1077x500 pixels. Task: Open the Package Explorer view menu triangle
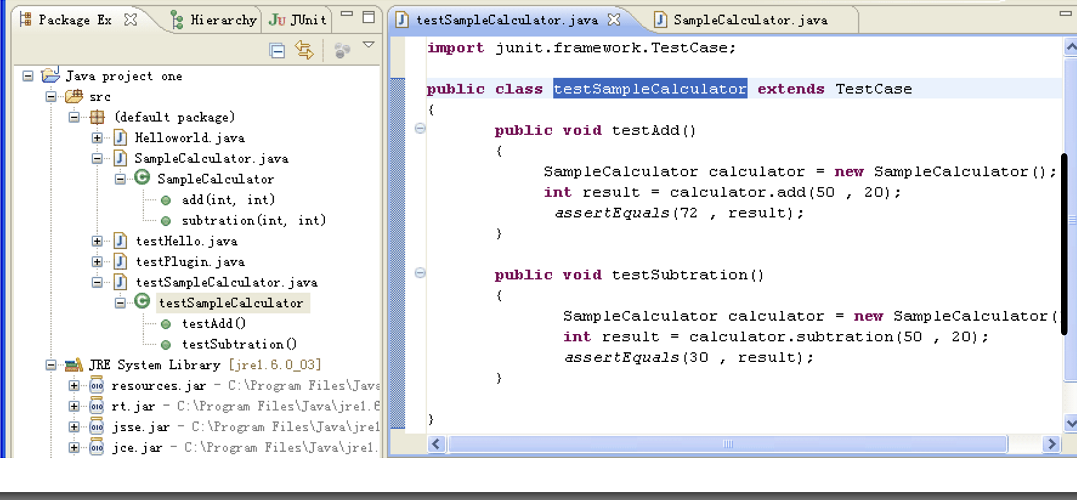click(x=369, y=45)
